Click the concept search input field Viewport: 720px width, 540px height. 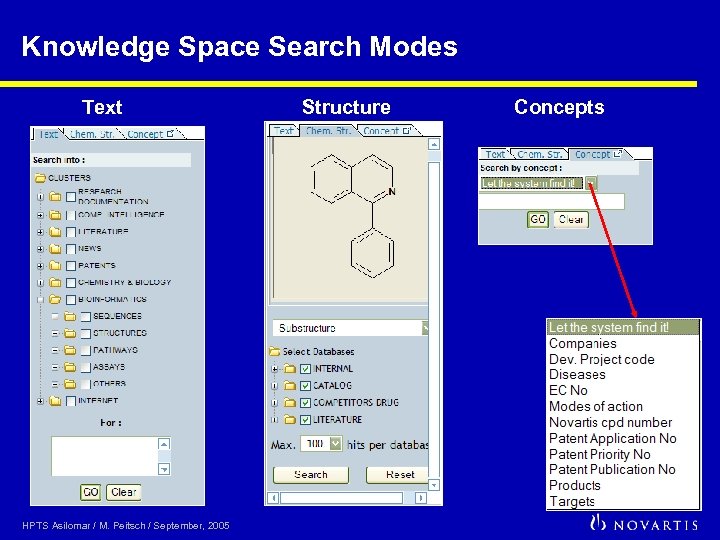552,201
